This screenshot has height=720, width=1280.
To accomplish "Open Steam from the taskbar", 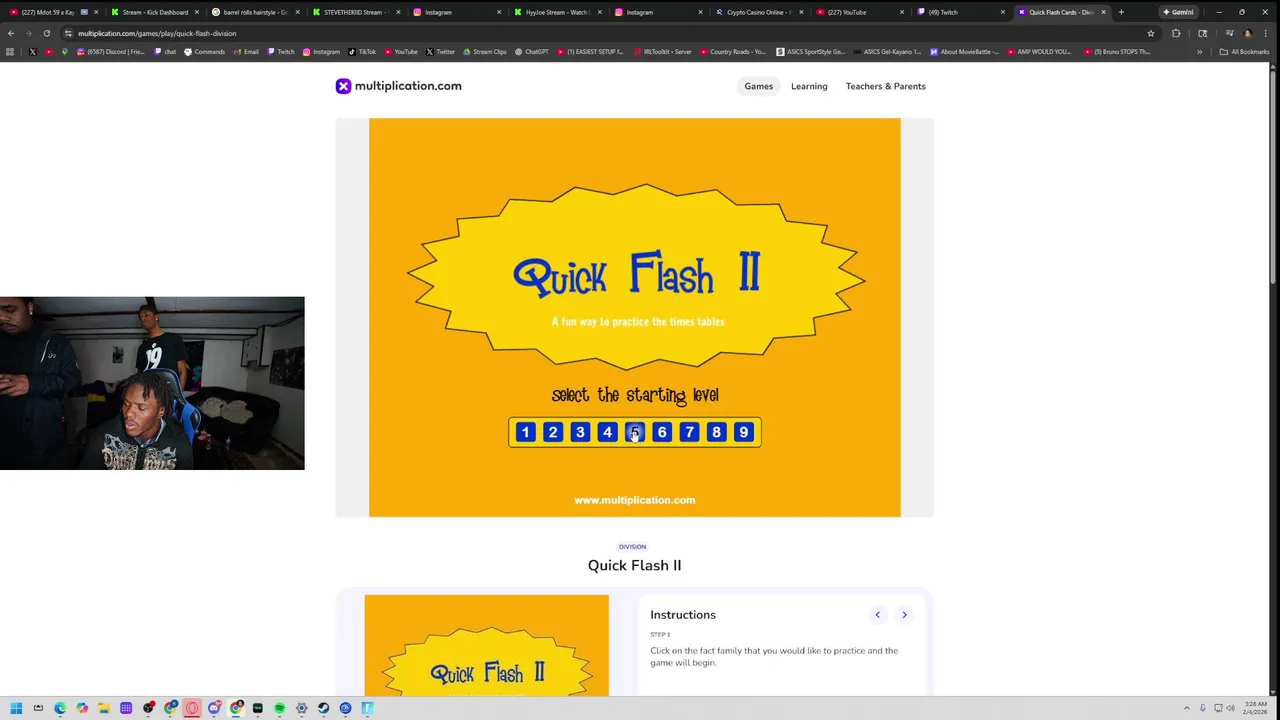I will pos(323,708).
